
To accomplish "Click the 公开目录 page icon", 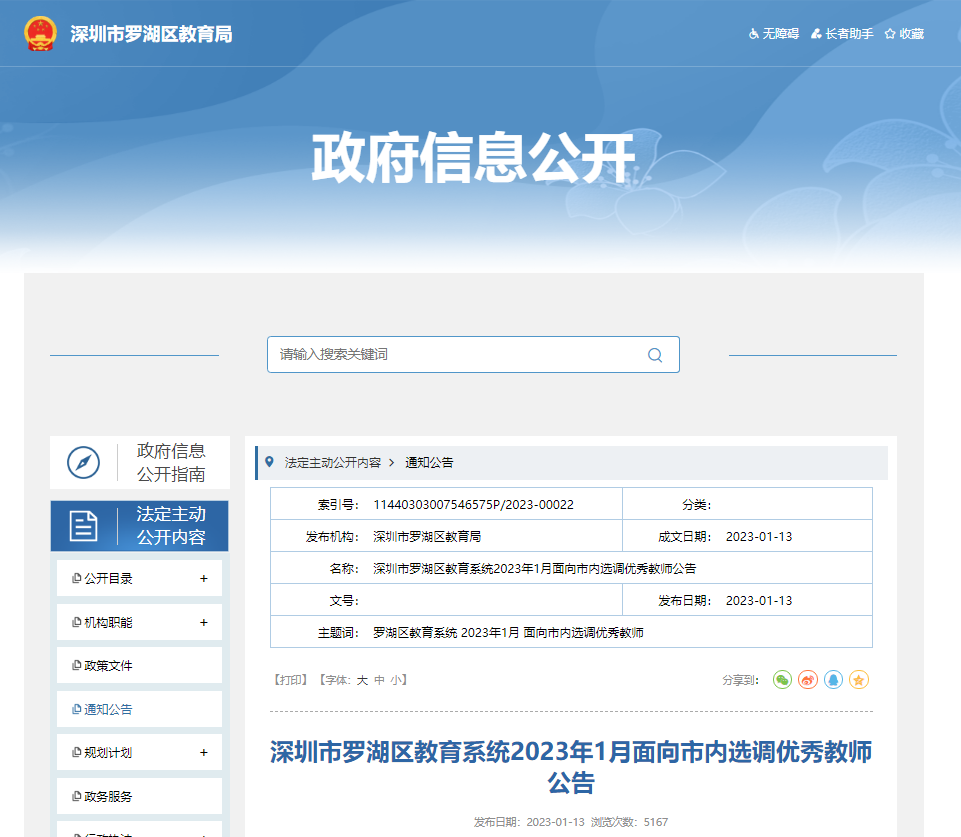I will point(77,578).
